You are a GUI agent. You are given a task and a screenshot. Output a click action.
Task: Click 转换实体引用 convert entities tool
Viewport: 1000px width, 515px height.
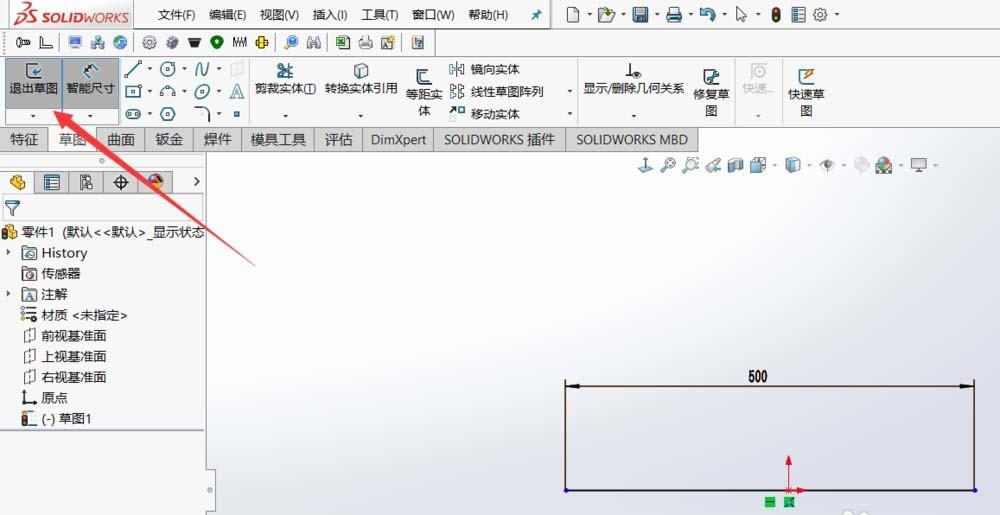(361, 79)
